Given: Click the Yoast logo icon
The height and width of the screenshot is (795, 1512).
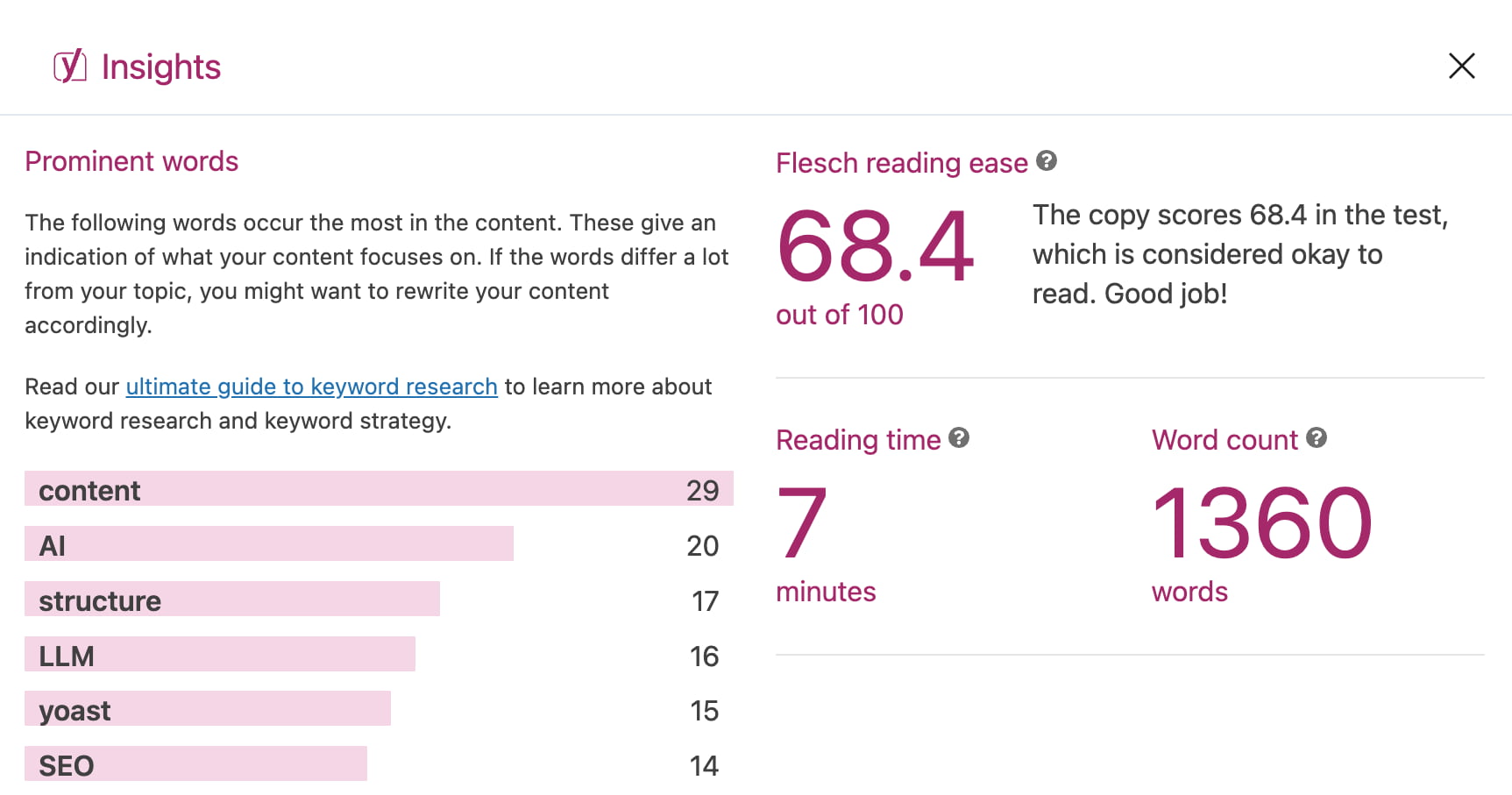Looking at the screenshot, I should click(x=70, y=67).
